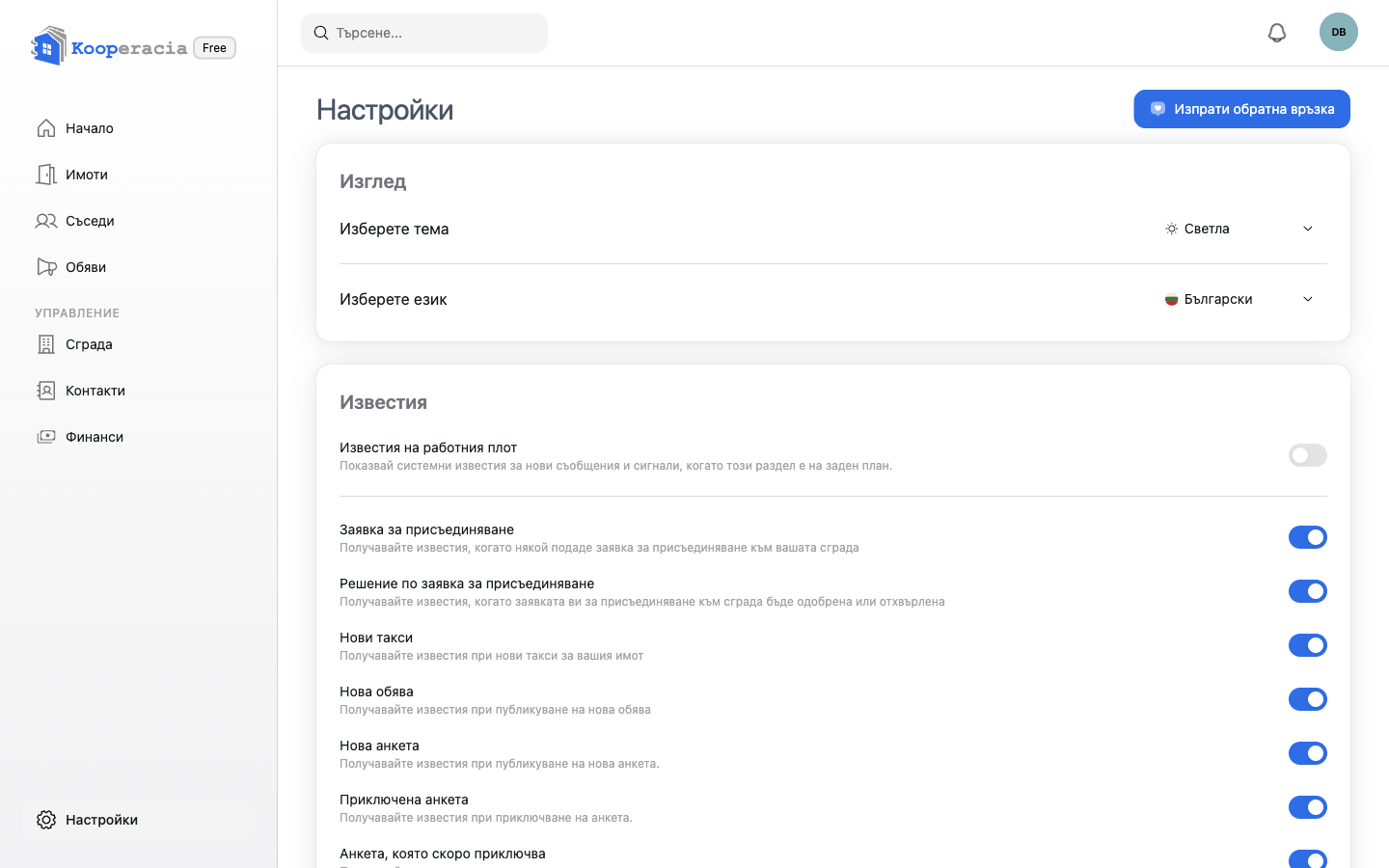Click the Нова анкета setting label
1389x868 pixels.
tap(379, 746)
